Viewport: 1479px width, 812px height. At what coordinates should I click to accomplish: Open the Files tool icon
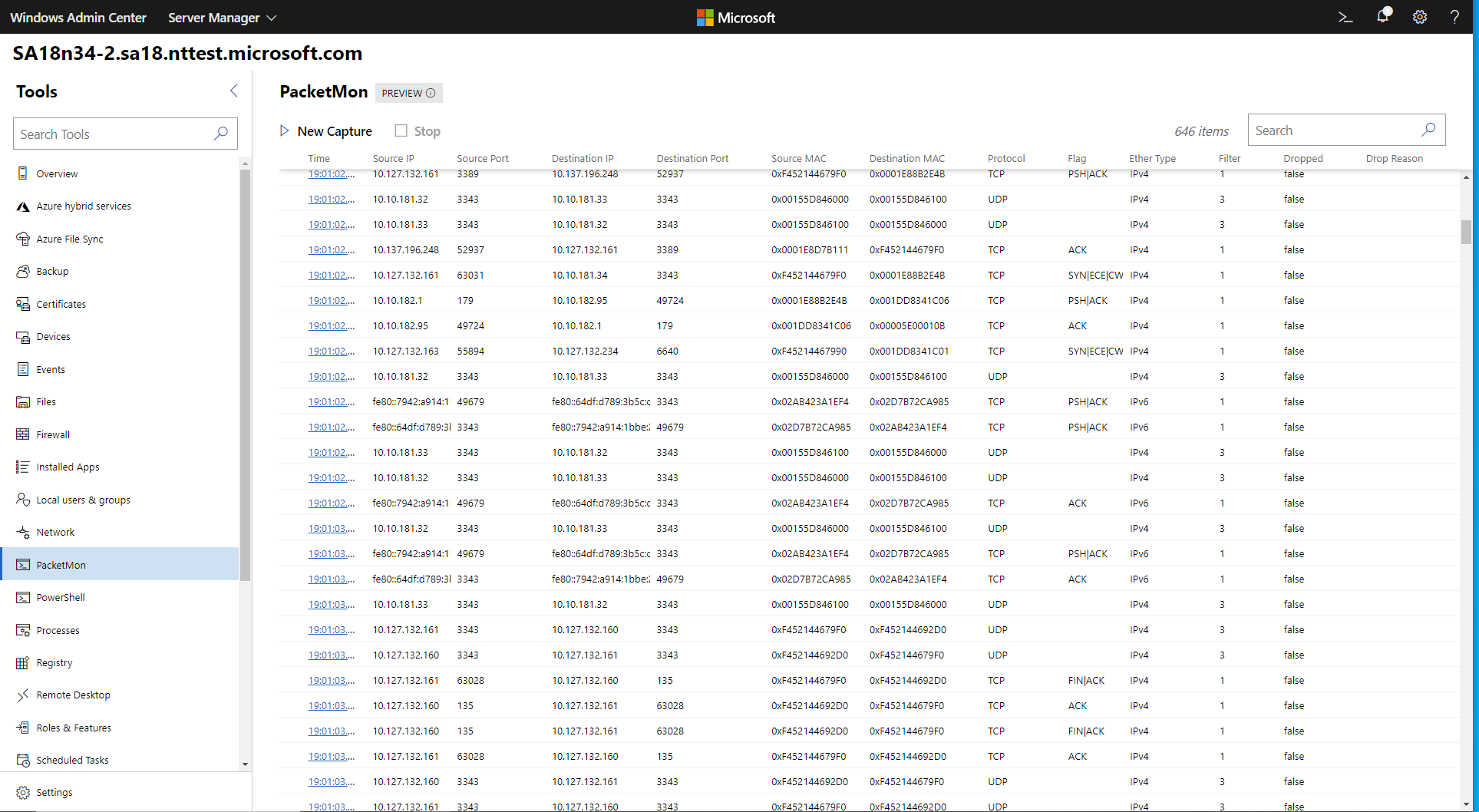point(23,401)
